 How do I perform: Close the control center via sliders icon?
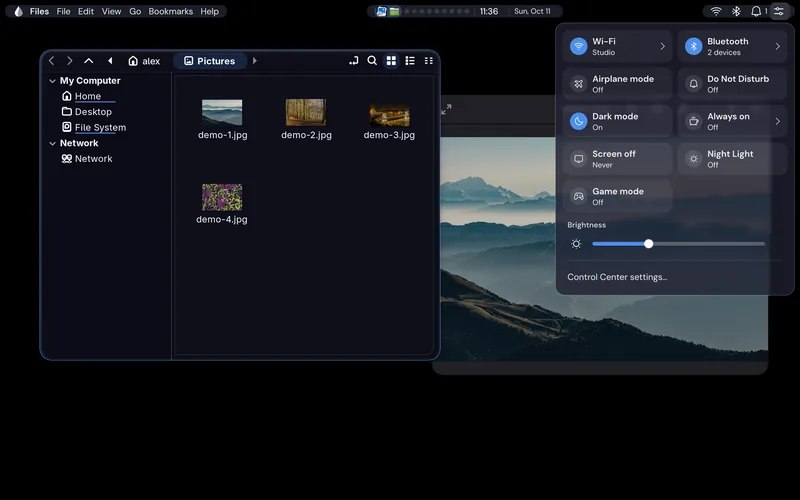[779, 11]
